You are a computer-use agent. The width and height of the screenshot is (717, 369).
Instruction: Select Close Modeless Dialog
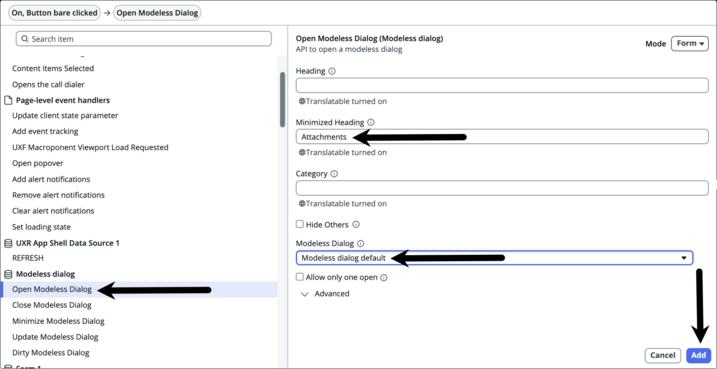52,305
